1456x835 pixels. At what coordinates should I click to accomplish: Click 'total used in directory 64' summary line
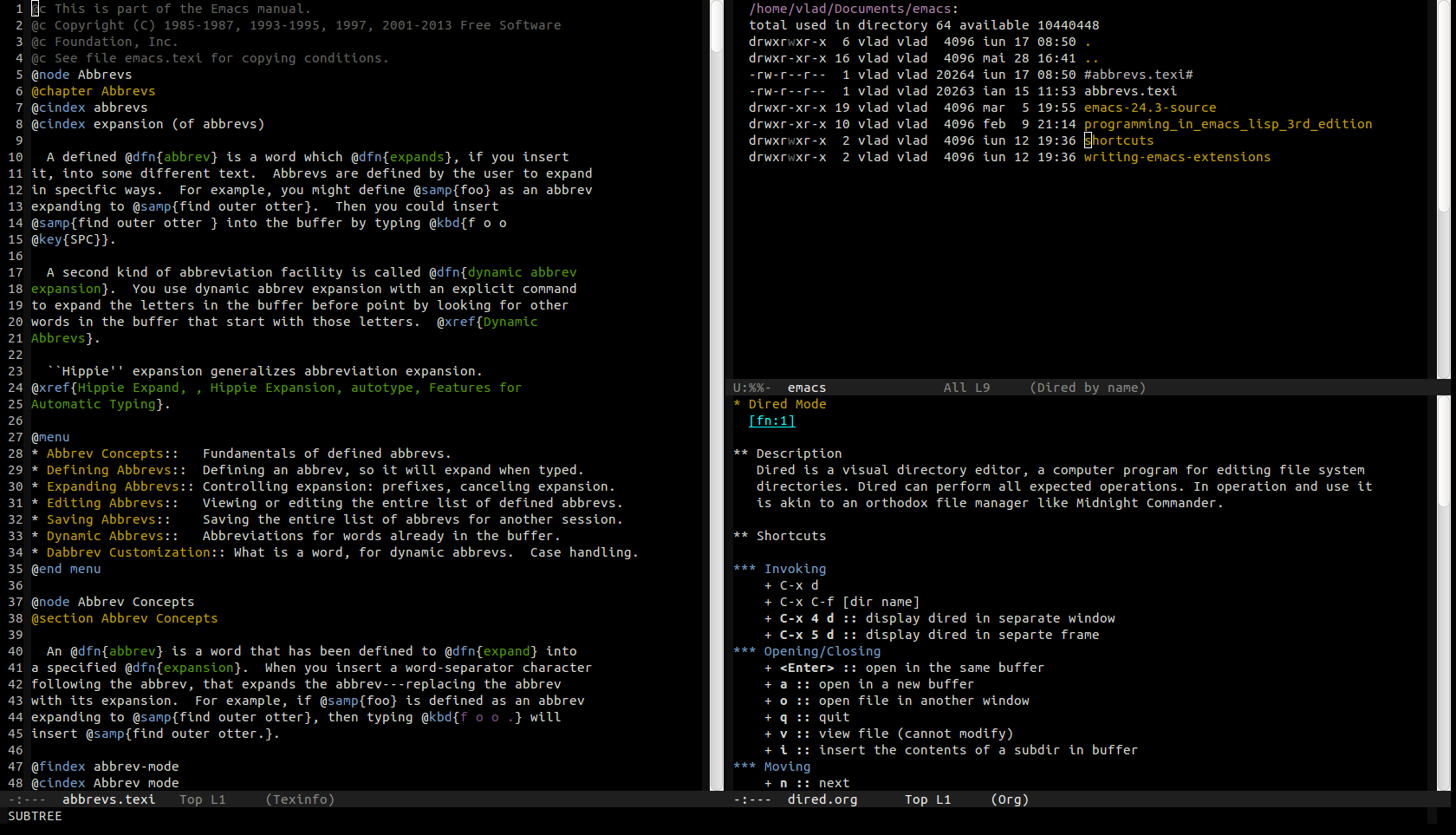924,25
